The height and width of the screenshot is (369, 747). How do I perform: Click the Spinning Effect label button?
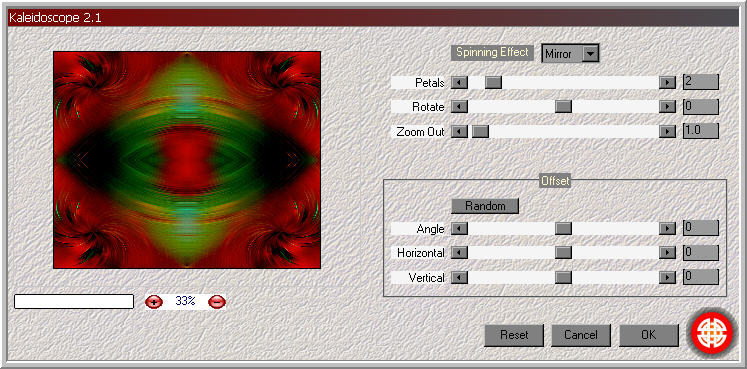click(492, 52)
